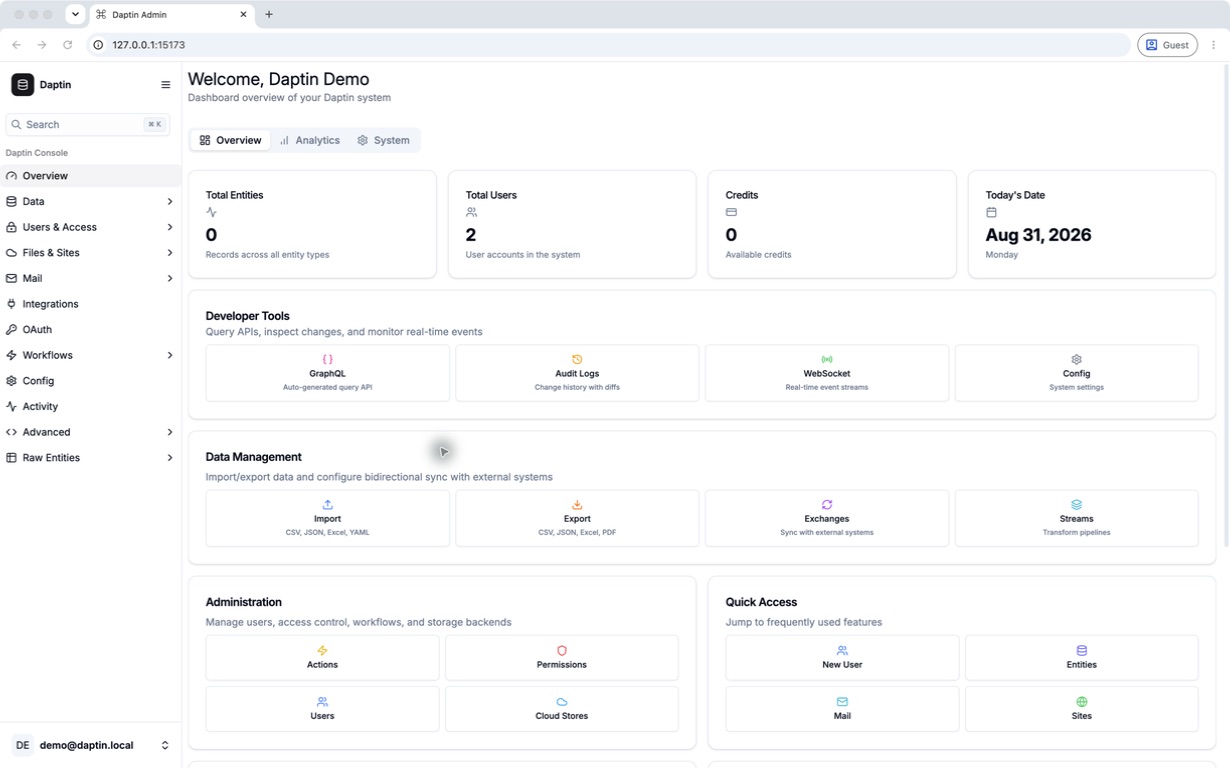Click the Raw Entities table icon
1230x768 pixels.
(12, 457)
